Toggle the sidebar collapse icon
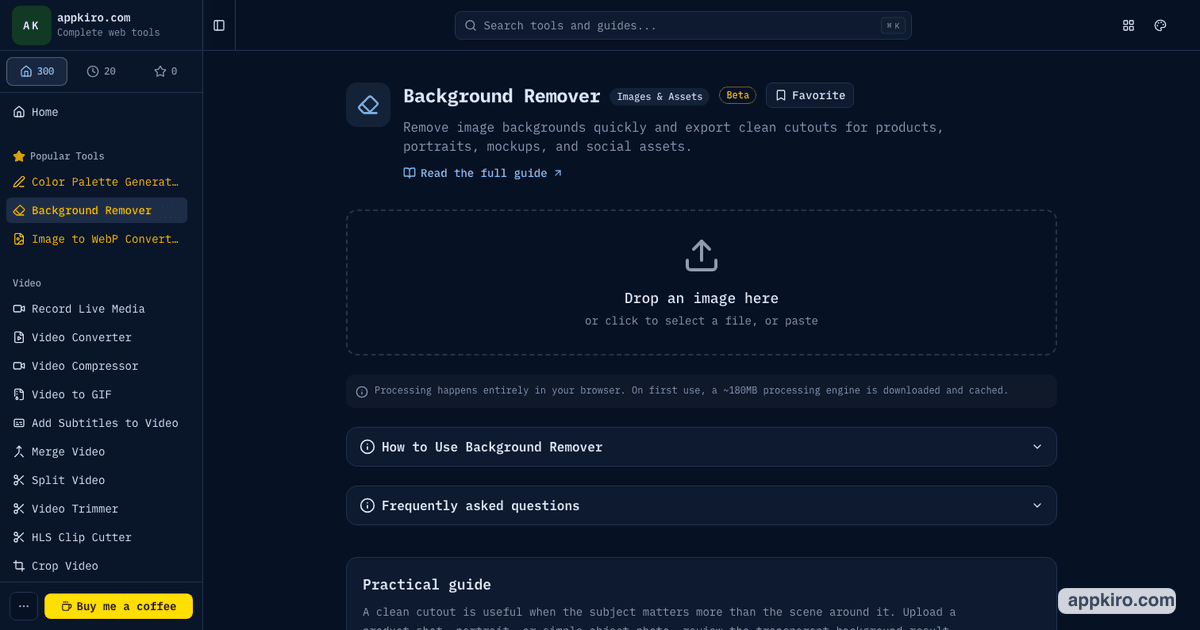This screenshot has height=630, width=1200. (x=219, y=25)
